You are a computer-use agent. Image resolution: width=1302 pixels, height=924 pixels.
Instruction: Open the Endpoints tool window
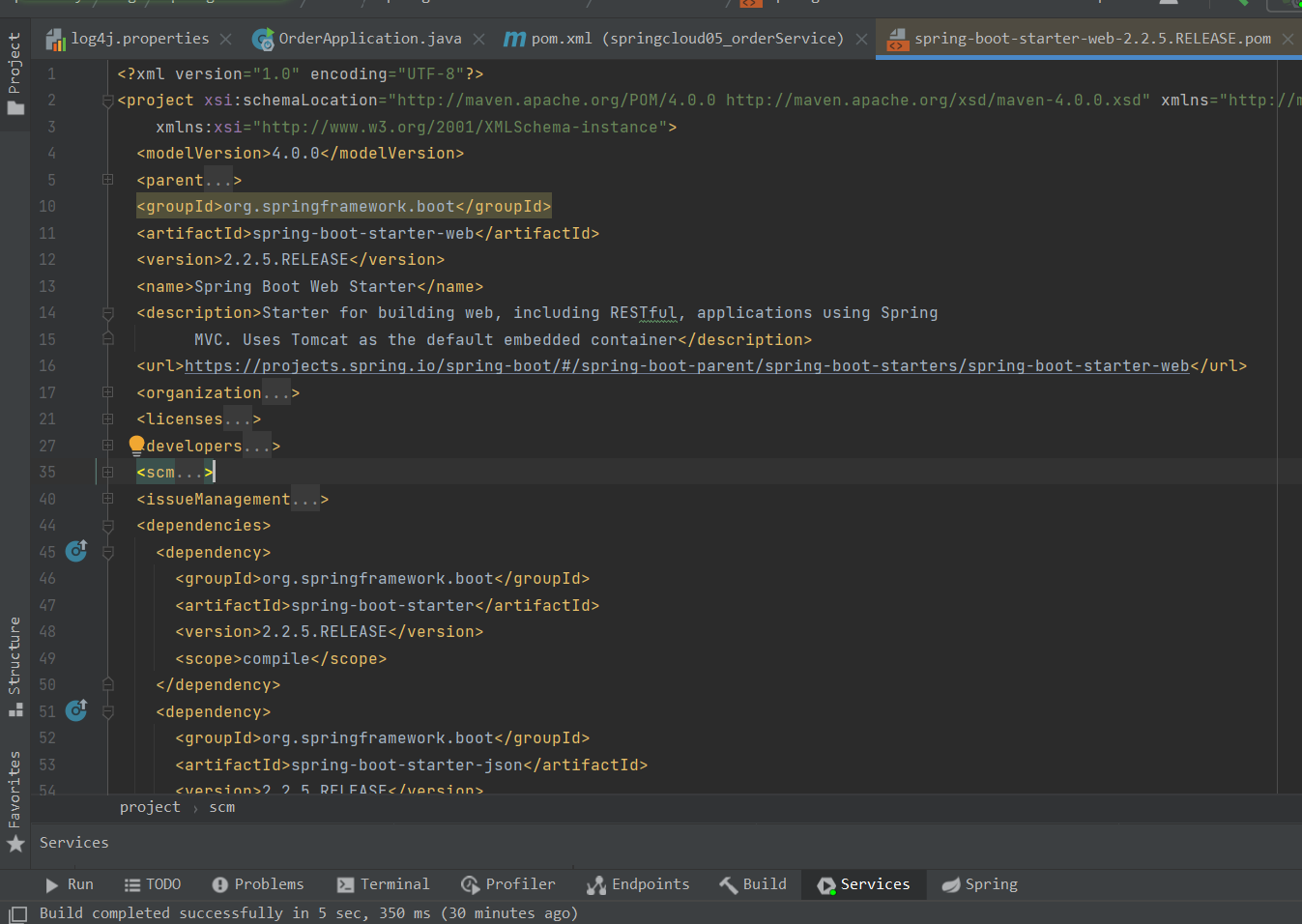(x=638, y=884)
